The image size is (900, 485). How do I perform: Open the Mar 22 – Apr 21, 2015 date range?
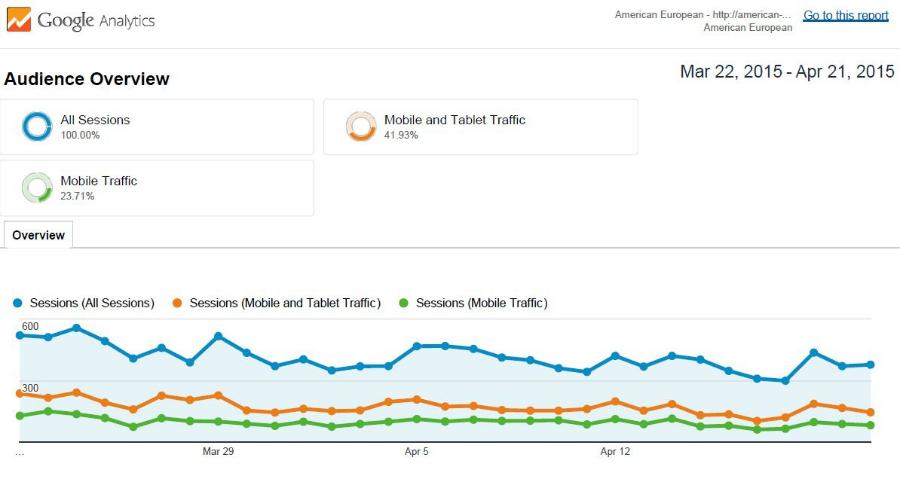pyautogui.click(x=787, y=72)
